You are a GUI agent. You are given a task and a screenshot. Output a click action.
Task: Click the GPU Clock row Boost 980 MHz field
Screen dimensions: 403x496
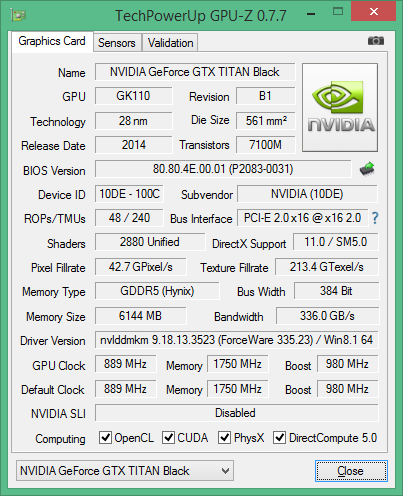[348, 364]
